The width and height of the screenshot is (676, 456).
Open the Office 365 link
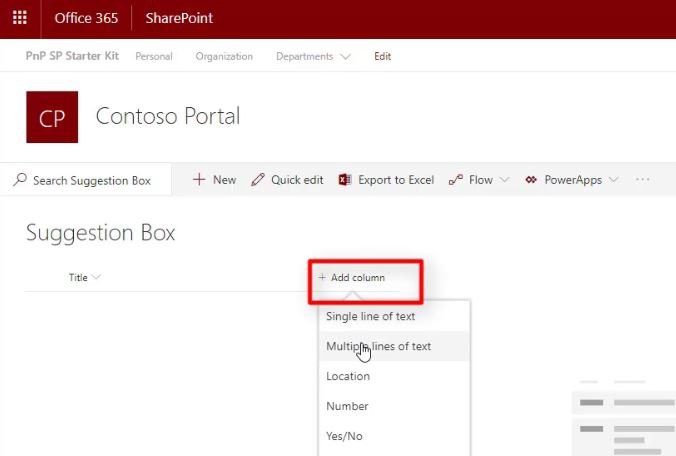(86, 18)
